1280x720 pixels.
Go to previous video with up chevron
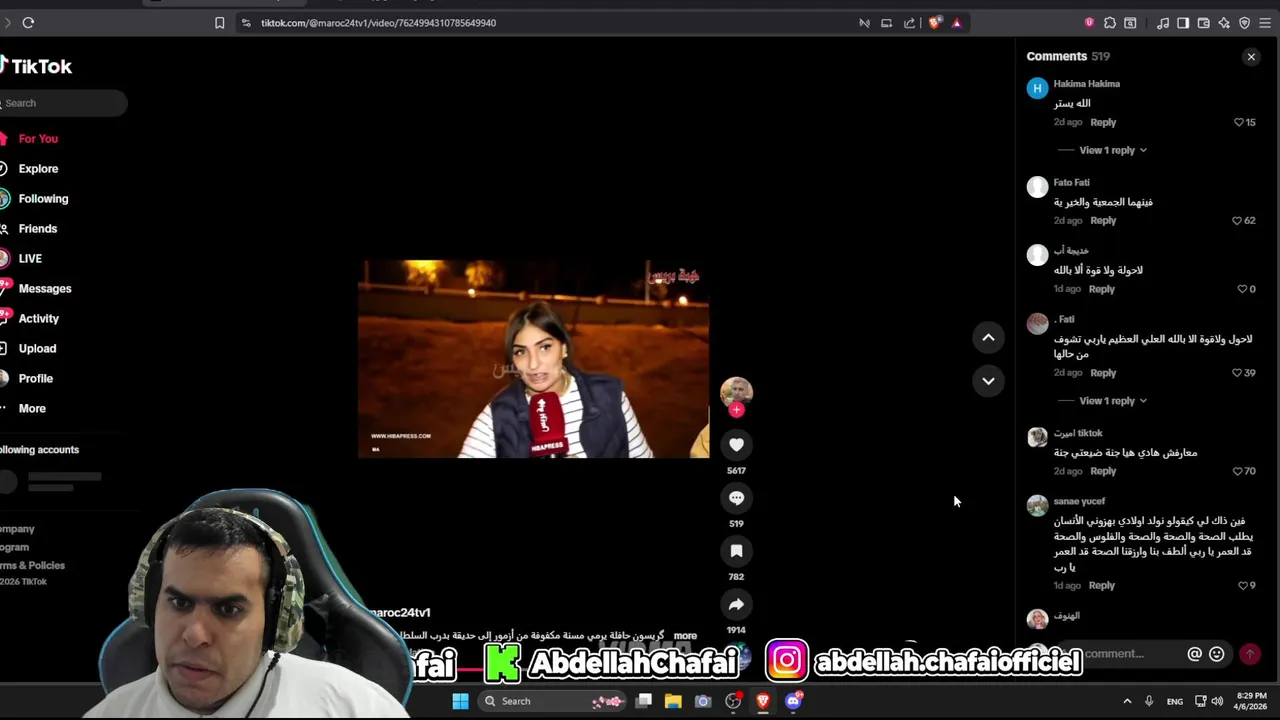[x=988, y=338]
